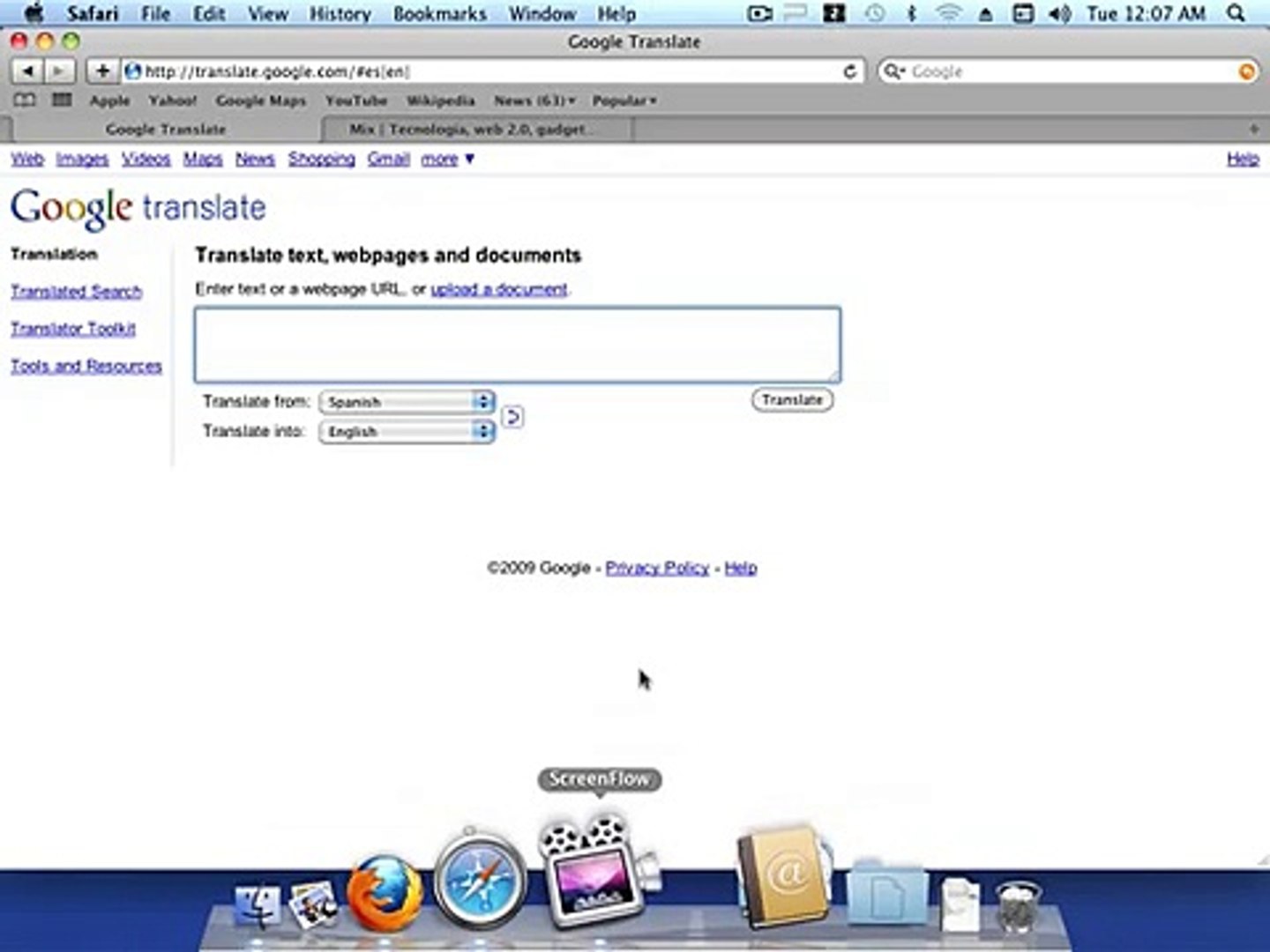Open the Yahoo! bookmark
Image resolution: width=1270 pixels, height=952 pixels.
pyautogui.click(x=173, y=100)
